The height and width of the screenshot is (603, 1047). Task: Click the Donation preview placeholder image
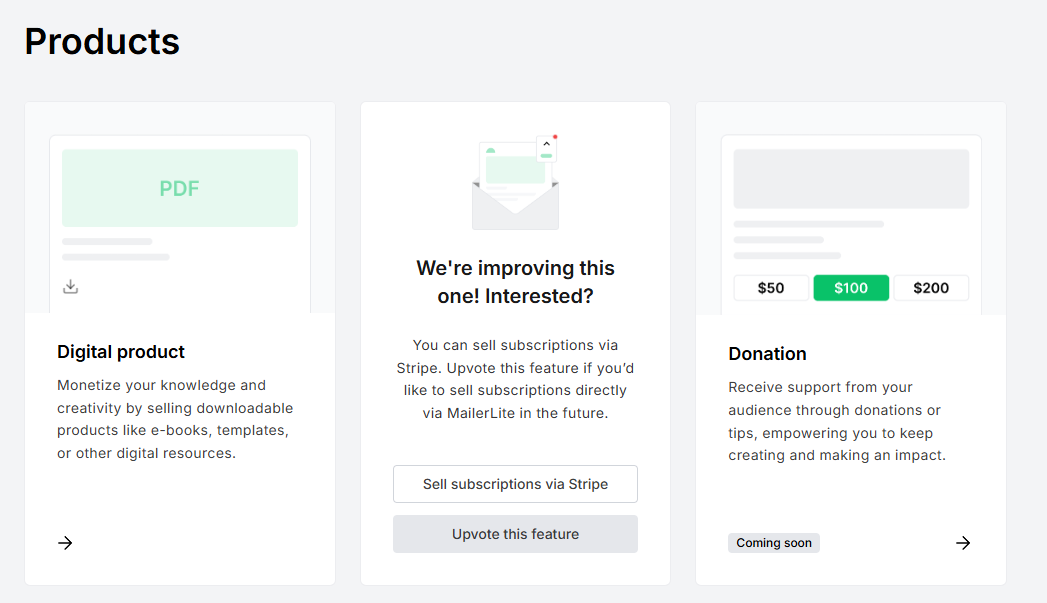[851, 178]
